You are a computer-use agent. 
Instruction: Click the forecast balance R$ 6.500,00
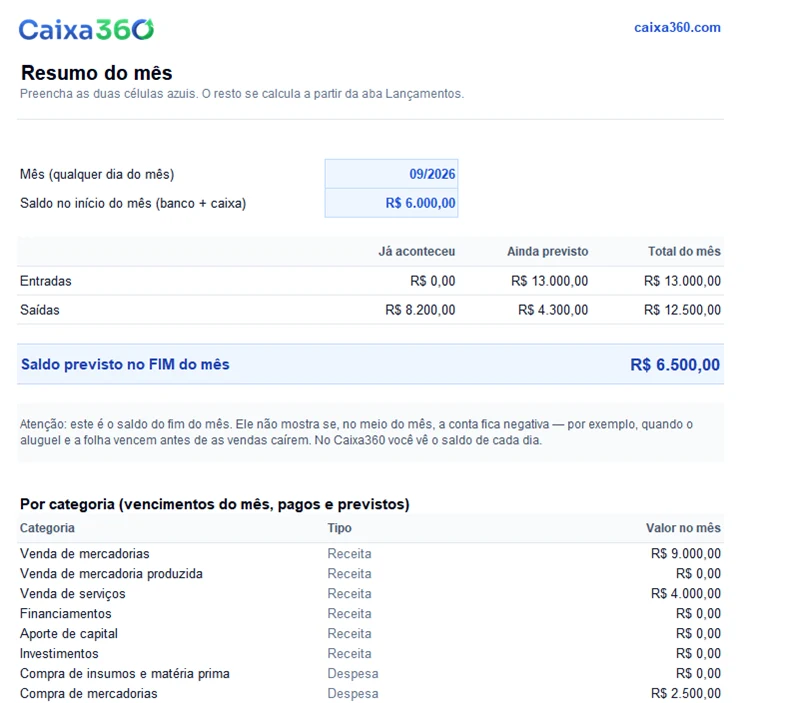675,365
